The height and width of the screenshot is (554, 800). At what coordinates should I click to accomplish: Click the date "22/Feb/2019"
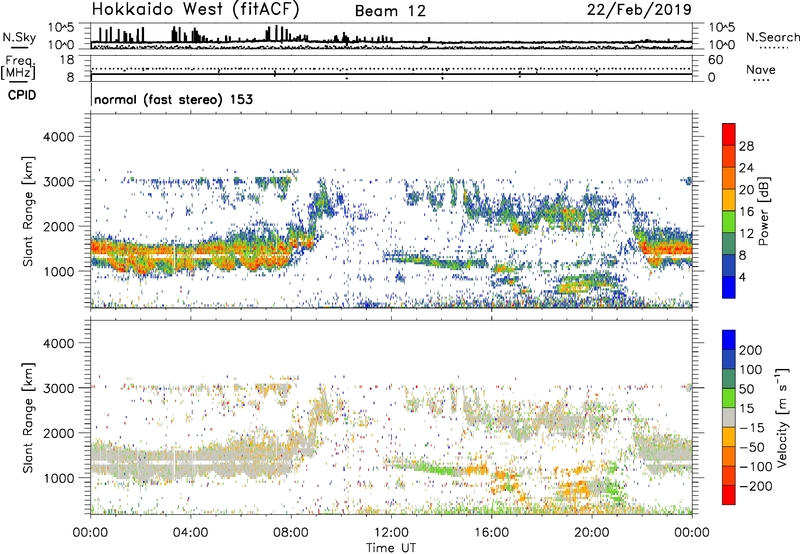639,10
